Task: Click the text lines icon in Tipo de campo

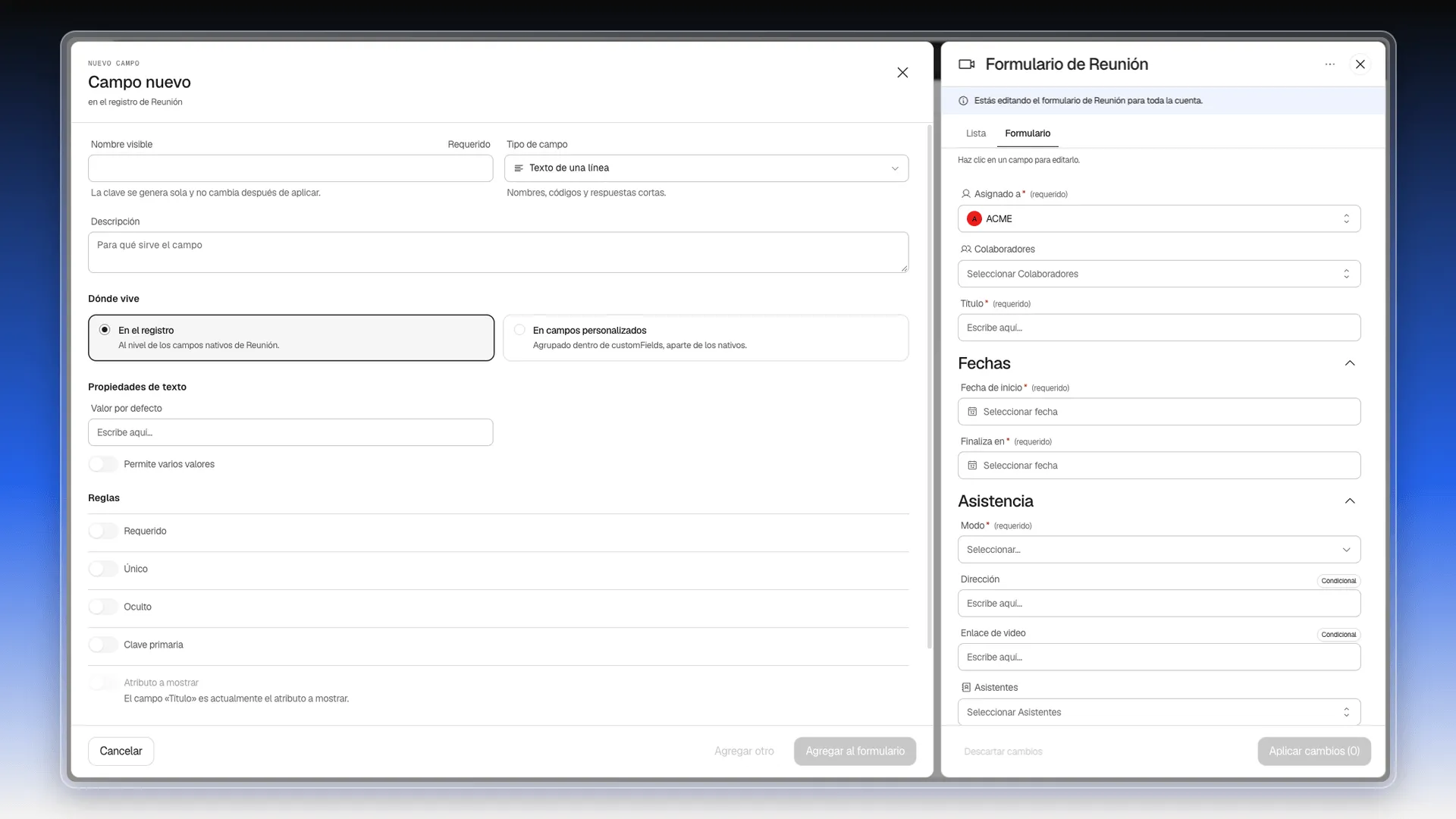Action: [x=519, y=168]
